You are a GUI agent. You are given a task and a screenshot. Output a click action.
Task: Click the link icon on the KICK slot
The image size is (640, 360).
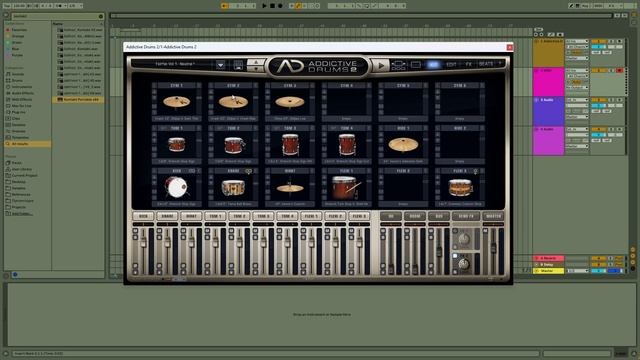(191, 171)
